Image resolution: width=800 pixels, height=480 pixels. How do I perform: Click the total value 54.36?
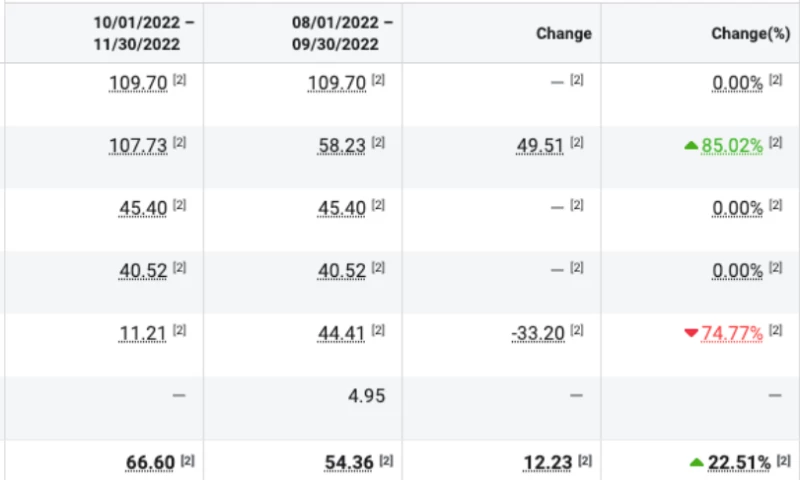347,462
